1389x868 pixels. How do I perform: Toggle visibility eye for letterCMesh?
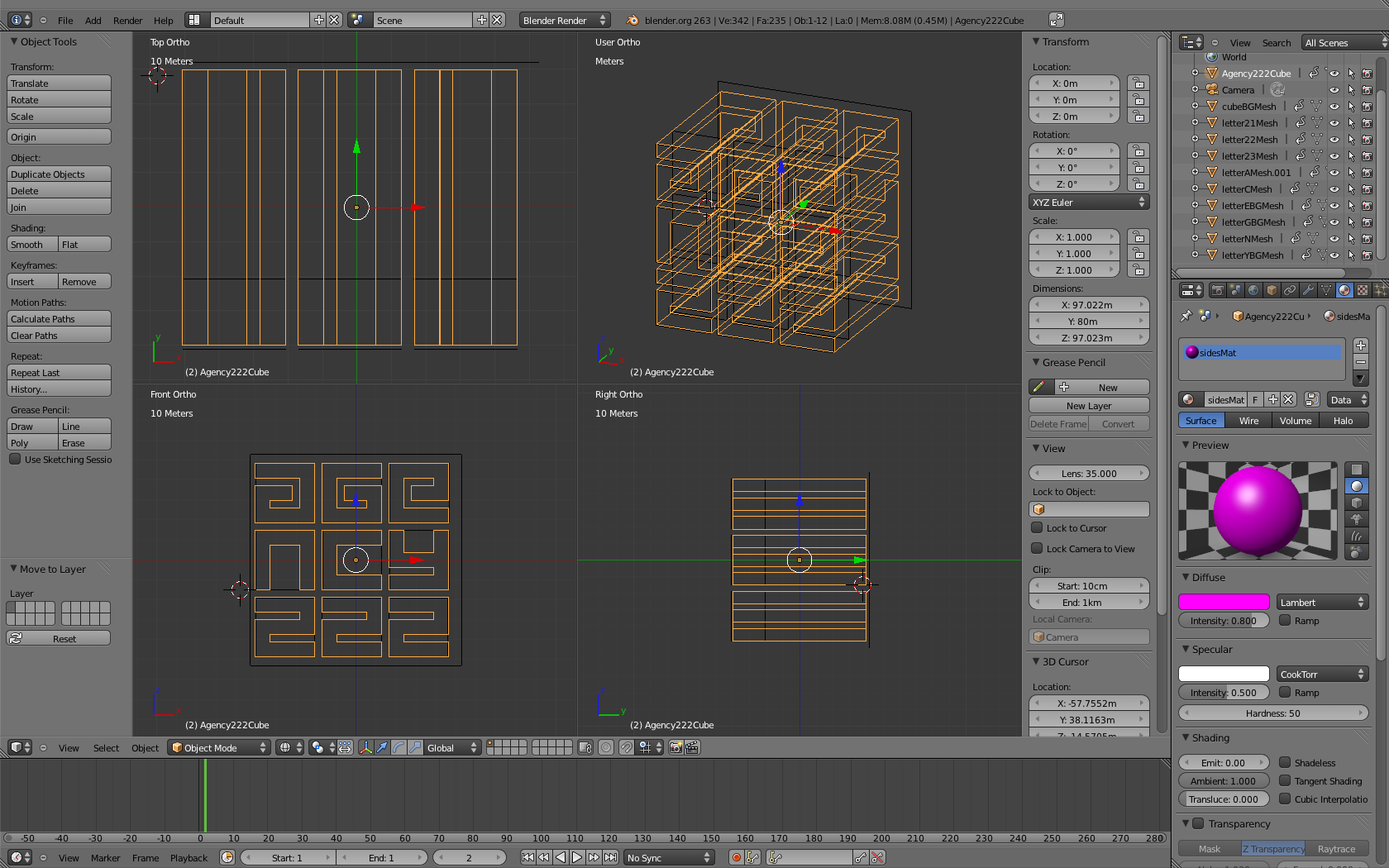[1334, 189]
